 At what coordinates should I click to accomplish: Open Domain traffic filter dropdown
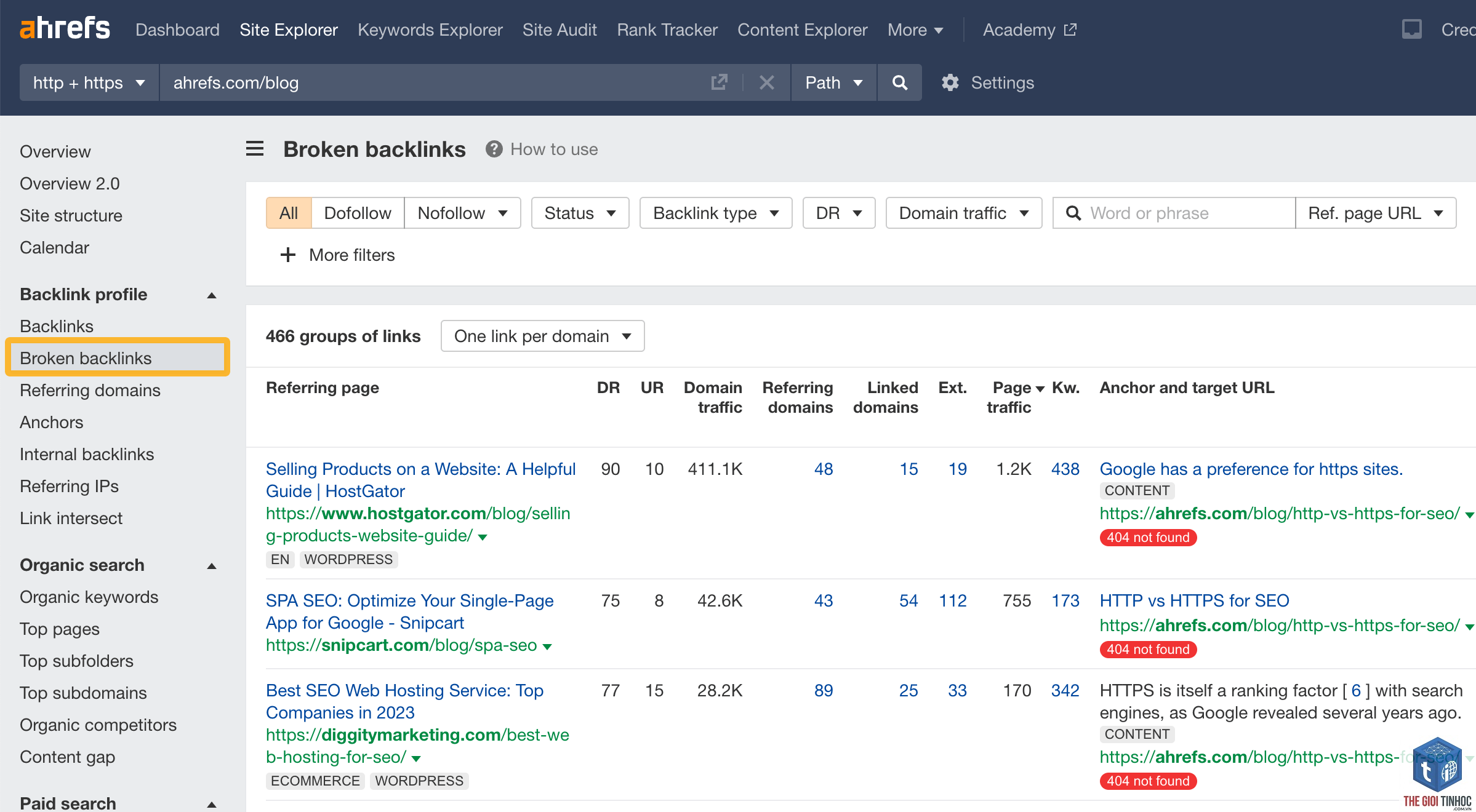coord(963,213)
